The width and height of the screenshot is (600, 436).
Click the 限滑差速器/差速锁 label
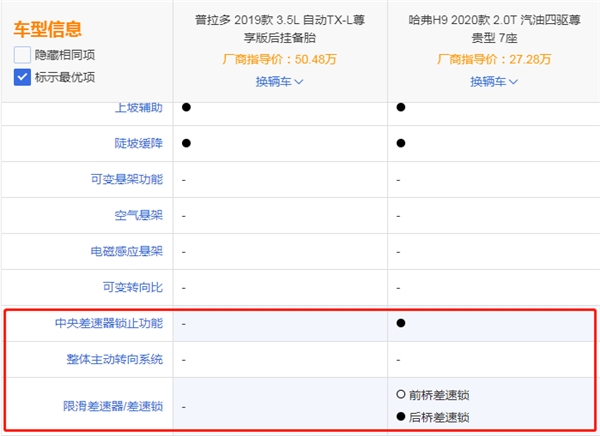coord(113,406)
